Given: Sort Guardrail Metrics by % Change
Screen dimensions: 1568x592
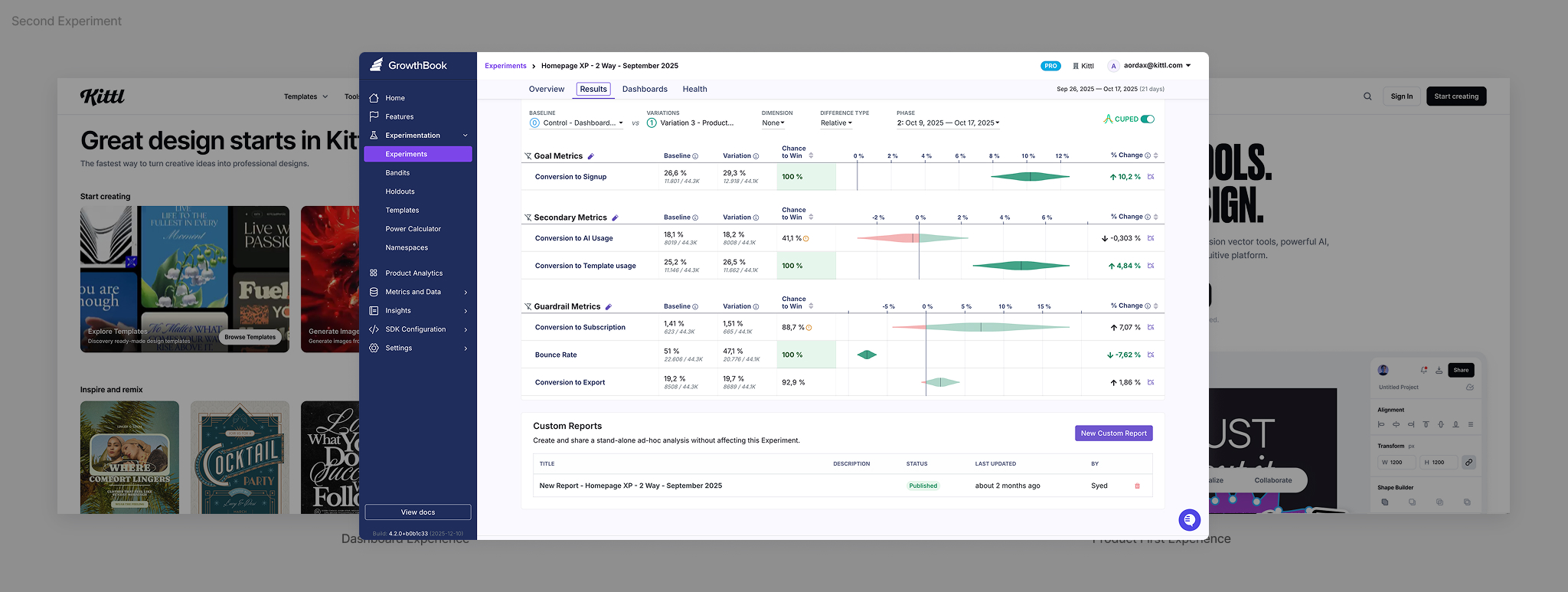Looking at the screenshot, I should (x=1155, y=306).
